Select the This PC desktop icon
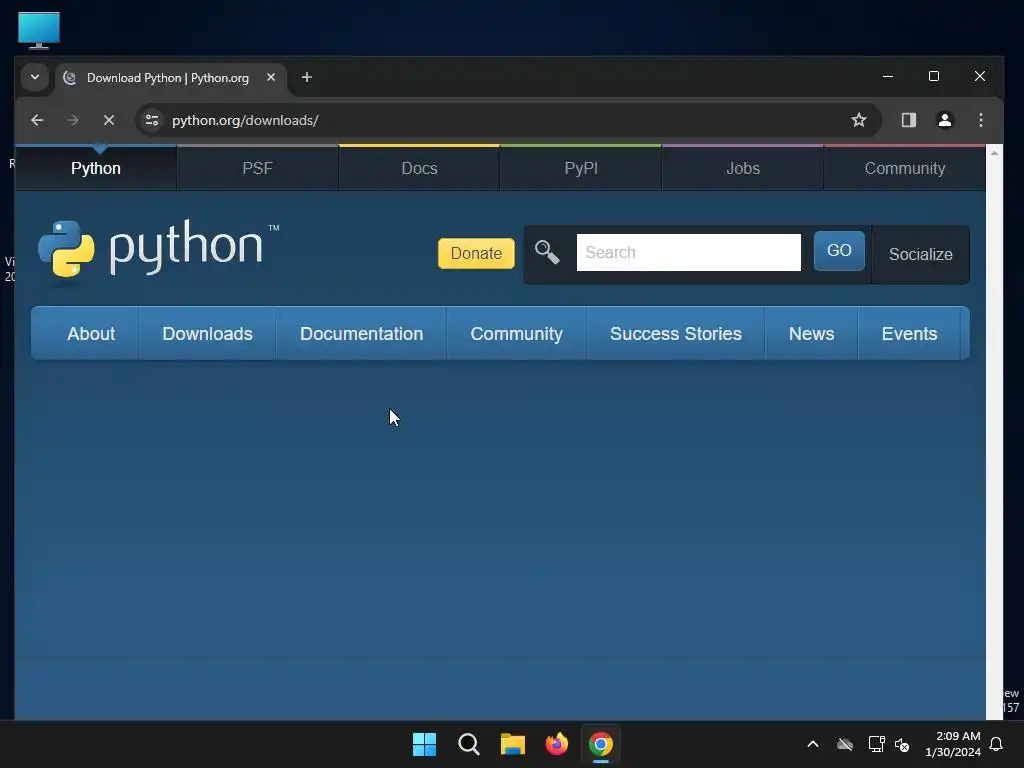This screenshot has height=768, width=1024. [x=39, y=30]
